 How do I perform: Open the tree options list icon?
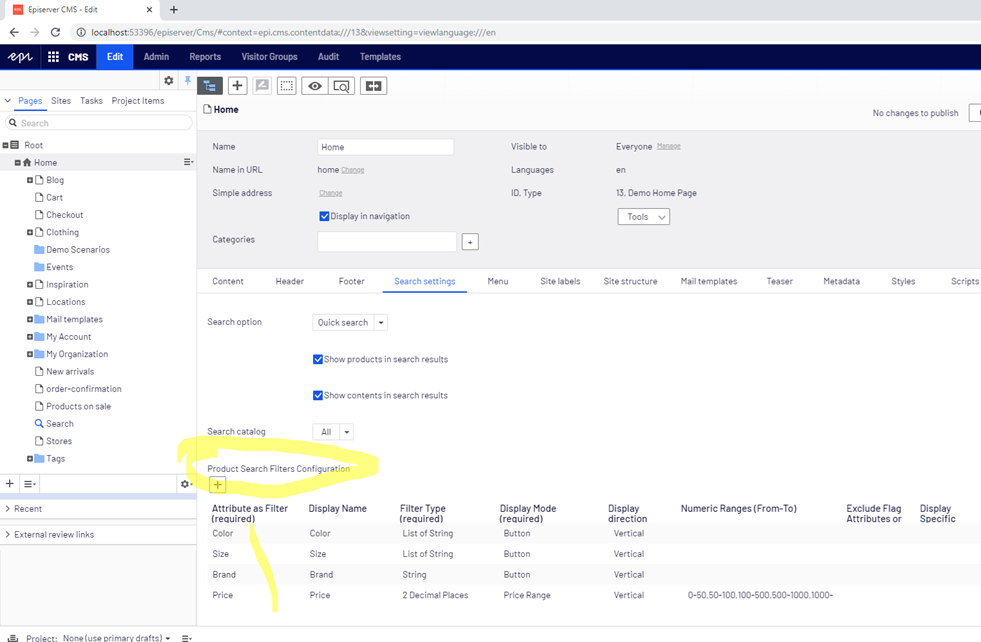29,484
